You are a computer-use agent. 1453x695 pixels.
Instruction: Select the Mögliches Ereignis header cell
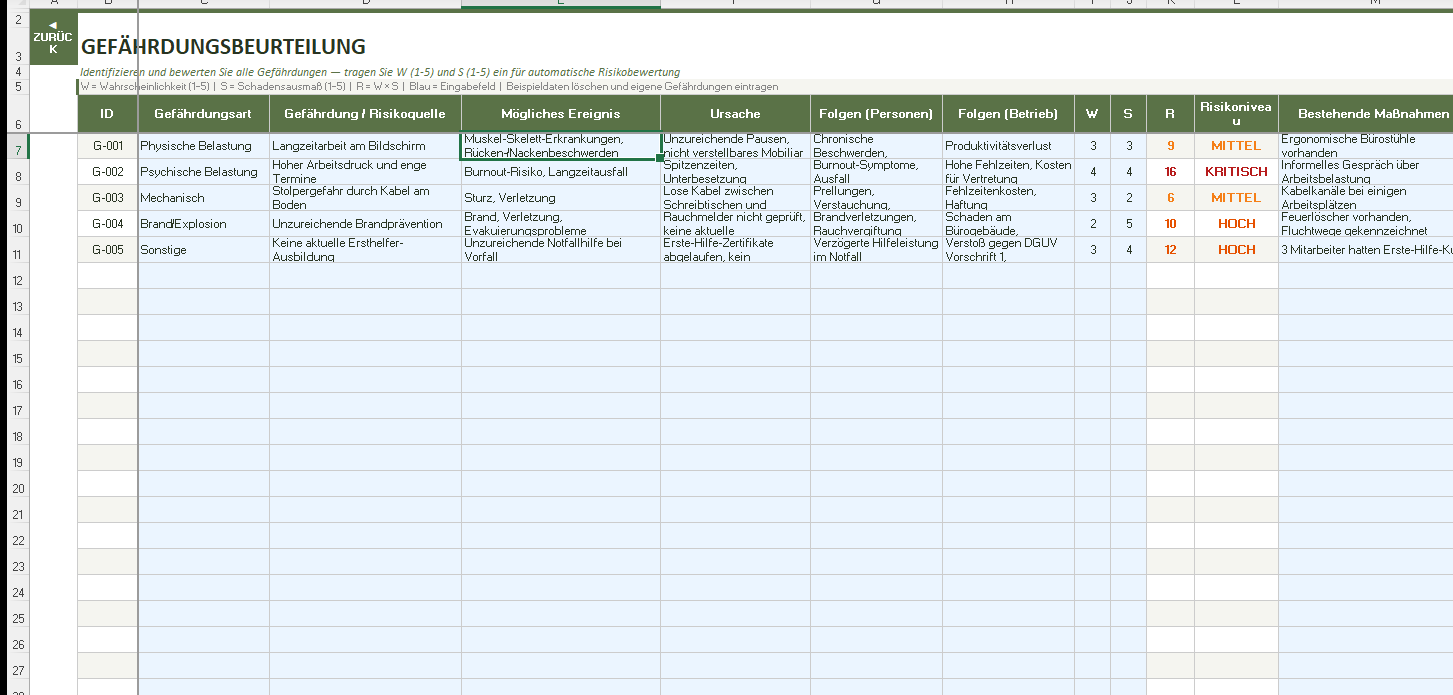tap(560, 114)
